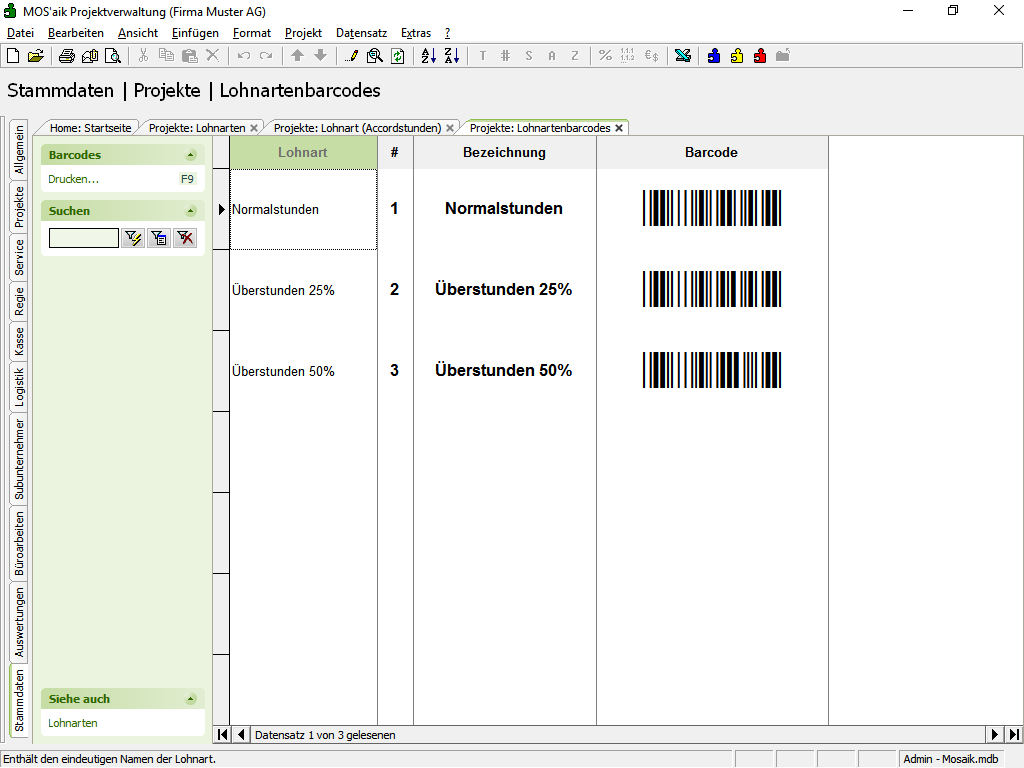Collapse the Suchen panel
The image size is (1024, 768).
tap(191, 211)
